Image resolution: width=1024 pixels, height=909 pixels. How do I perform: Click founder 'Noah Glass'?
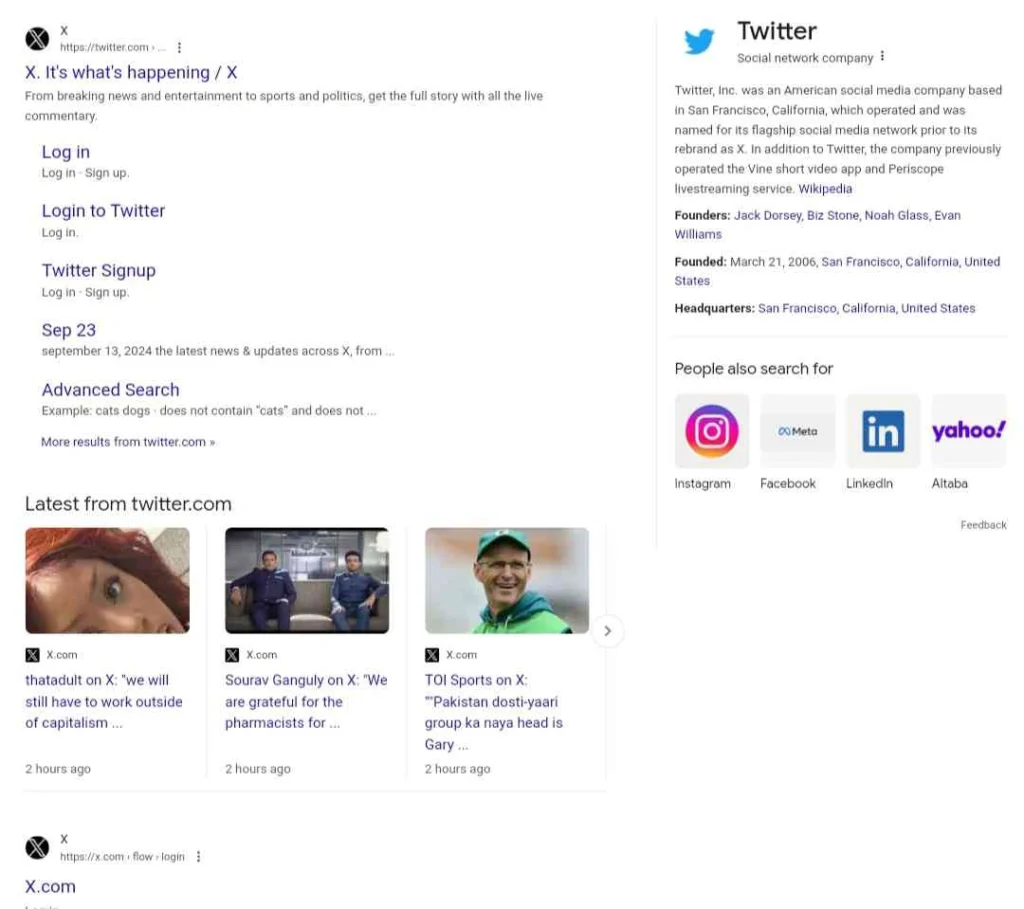click(x=896, y=215)
